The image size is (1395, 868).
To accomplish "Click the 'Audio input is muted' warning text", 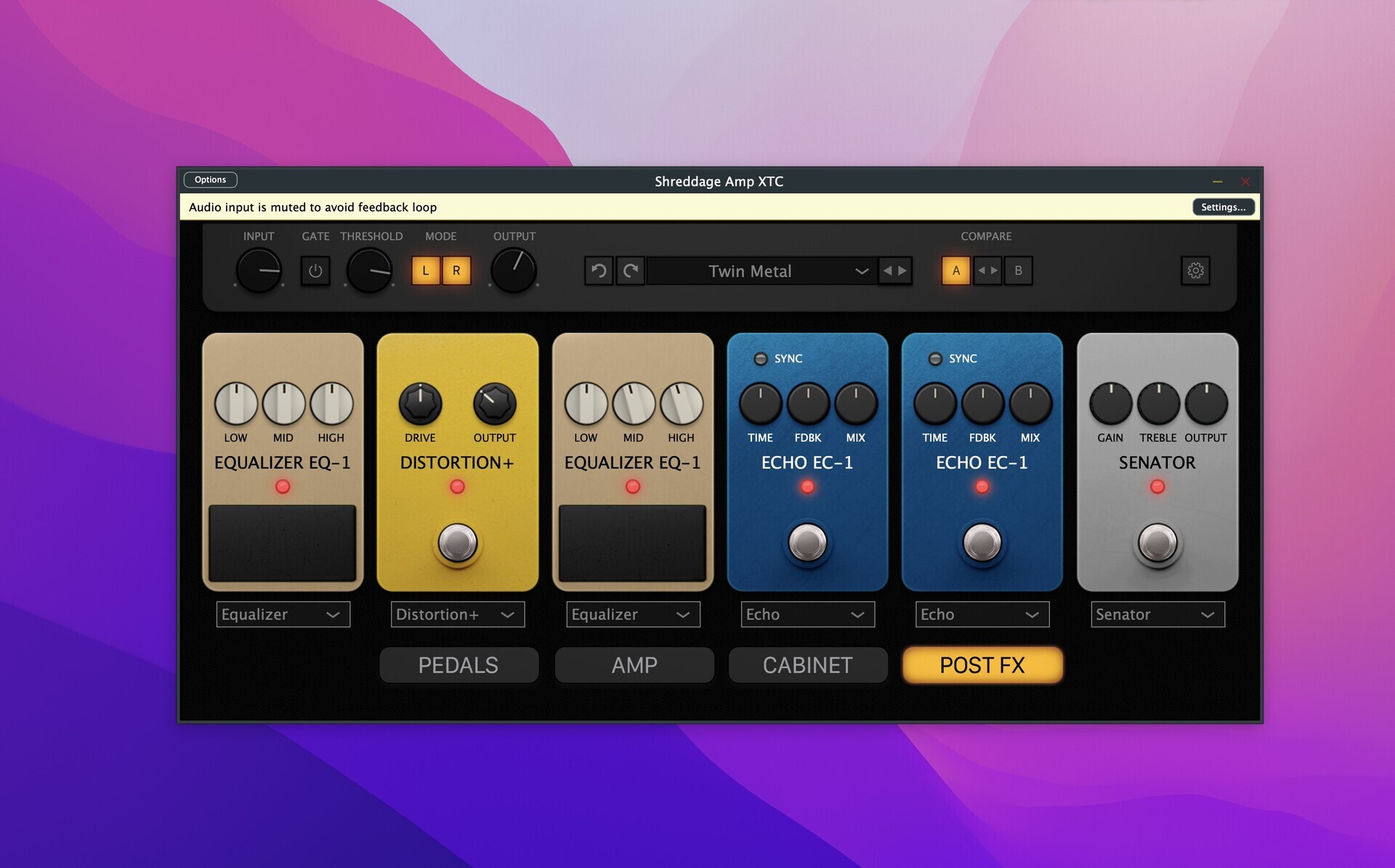I will pos(313,207).
